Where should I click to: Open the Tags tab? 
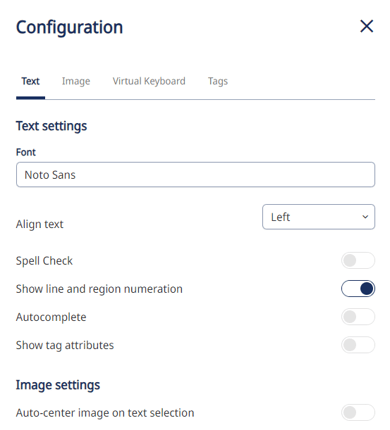[x=218, y=81]
